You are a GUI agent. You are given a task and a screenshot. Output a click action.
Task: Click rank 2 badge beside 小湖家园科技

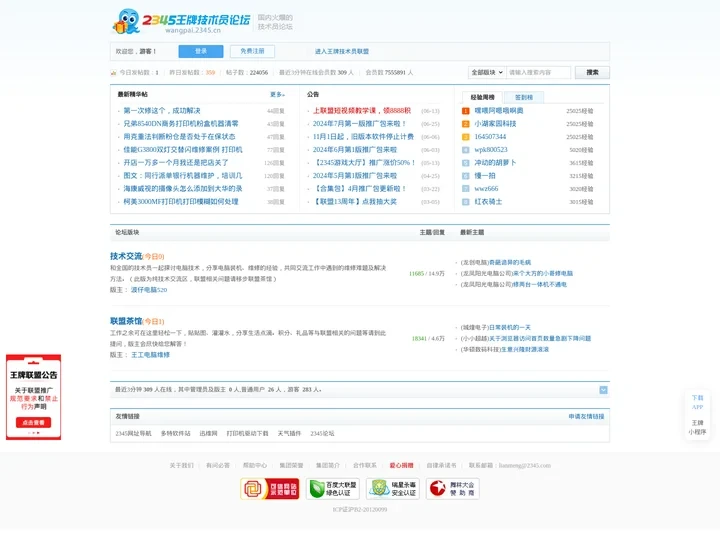coord(465,124)
